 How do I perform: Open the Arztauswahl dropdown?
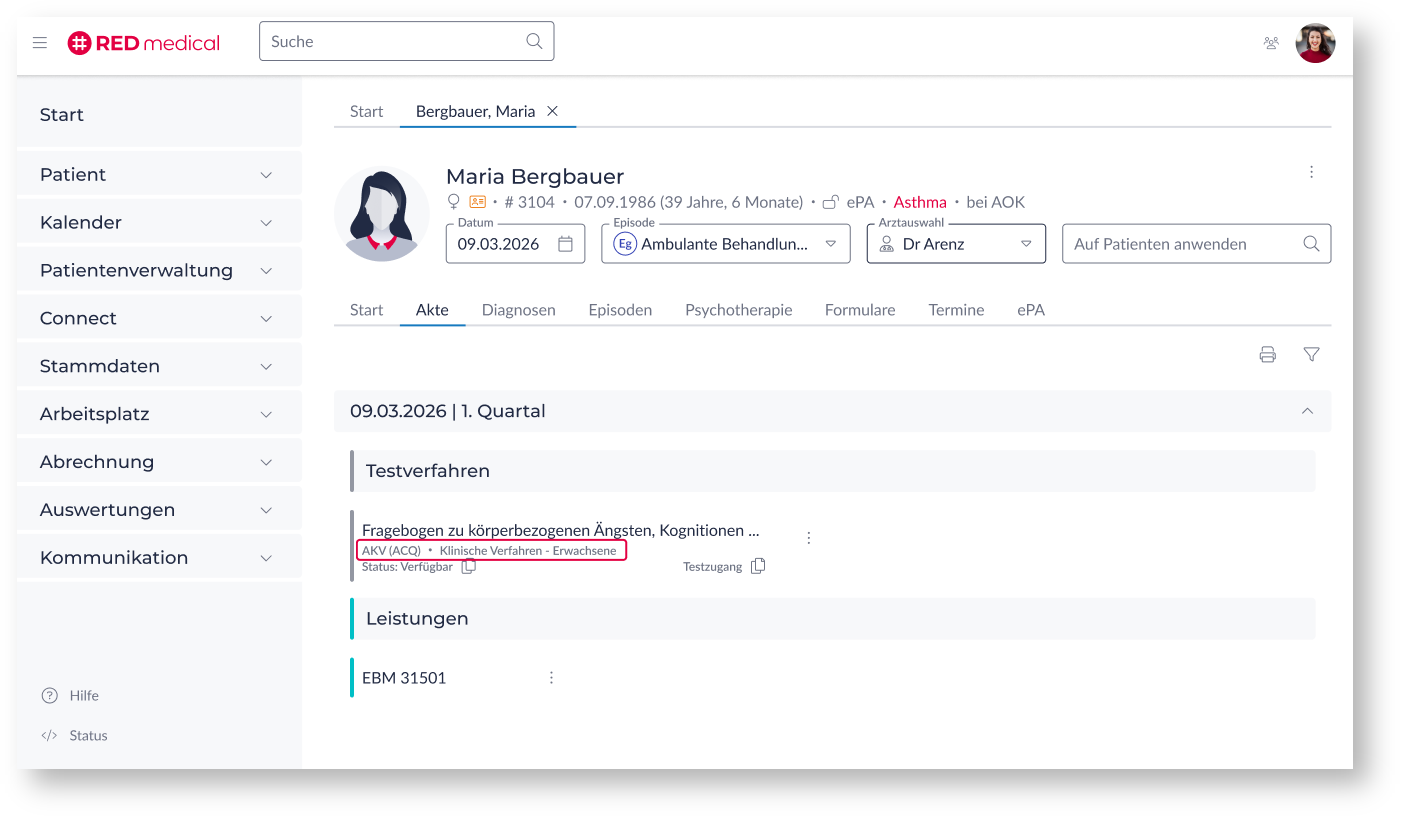coord(1025,244)
